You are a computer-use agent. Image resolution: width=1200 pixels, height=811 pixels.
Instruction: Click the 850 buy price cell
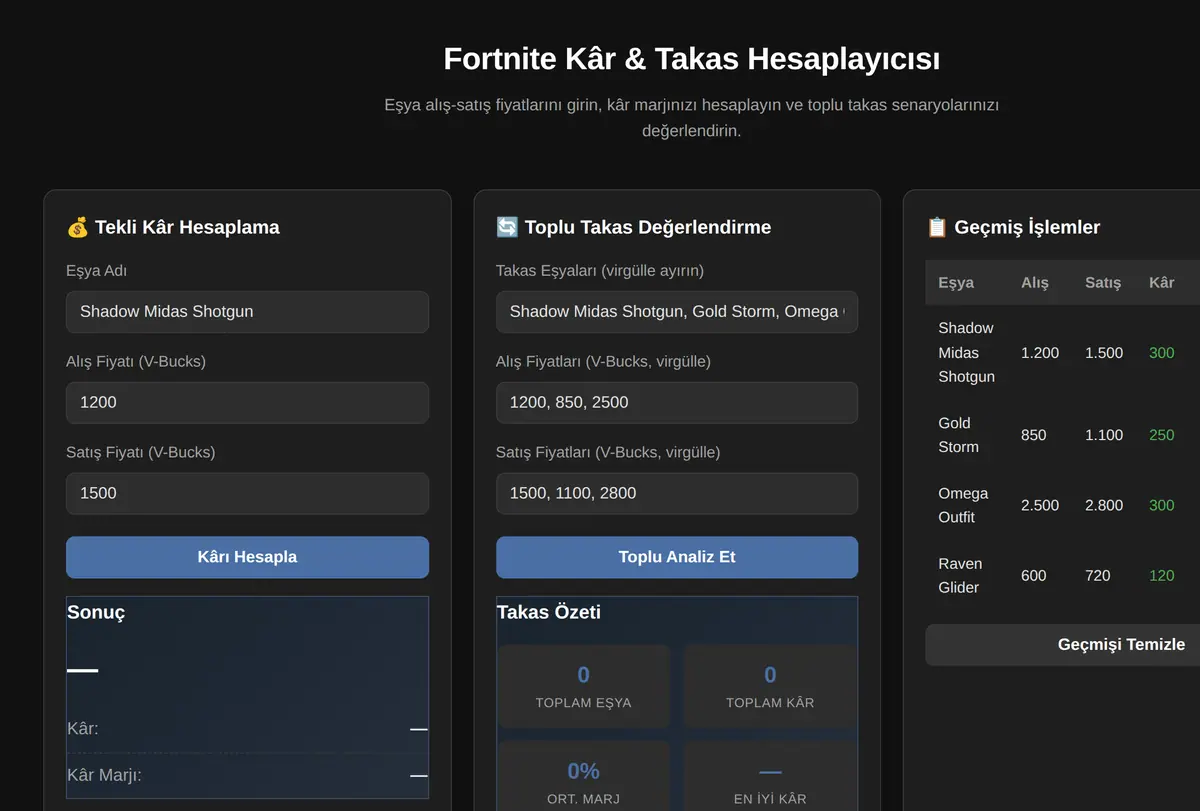[1034, 435]
